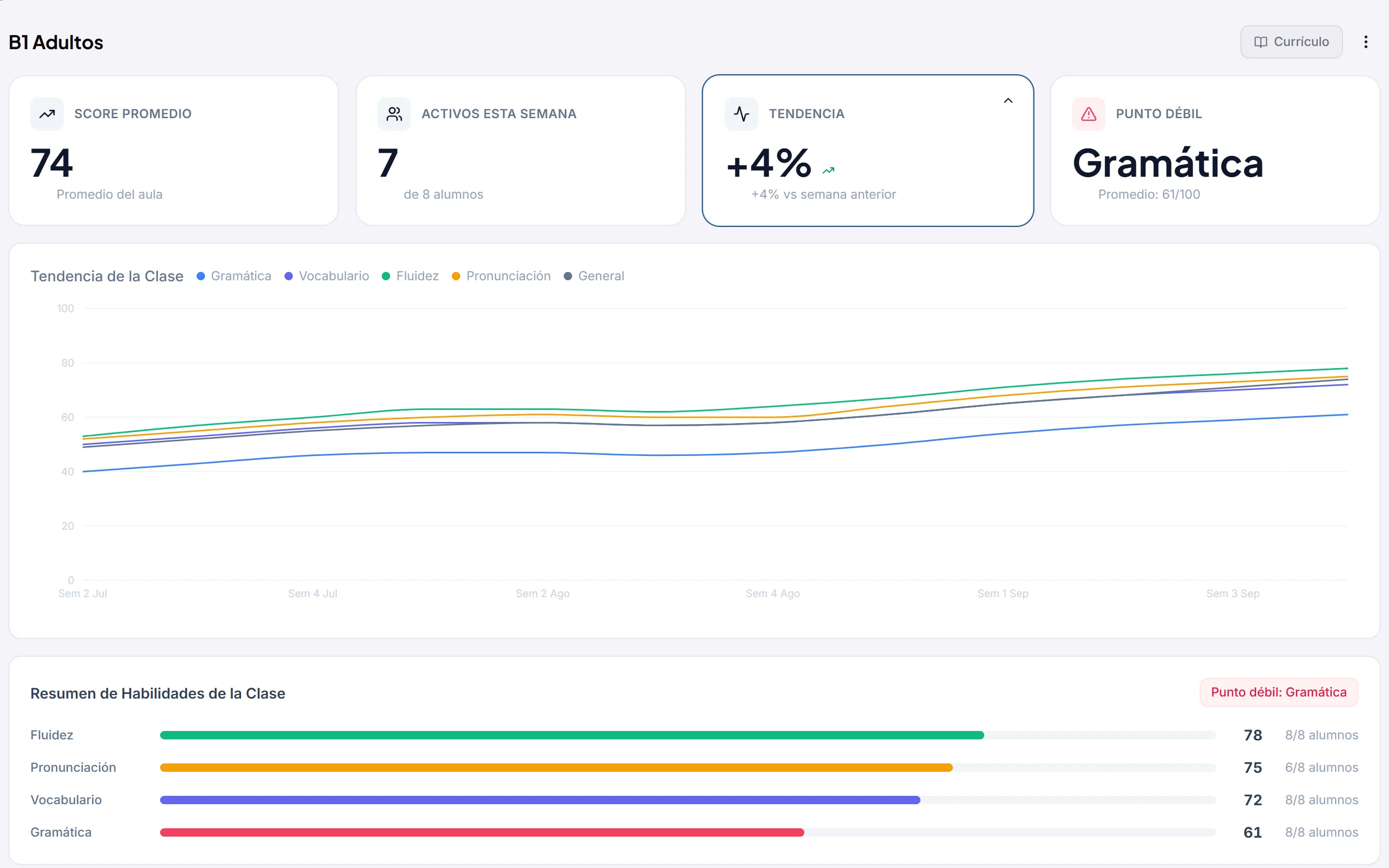Click the large Gramática weak-point heading
1389x868 pixels.
click(x=1168, y=164)
